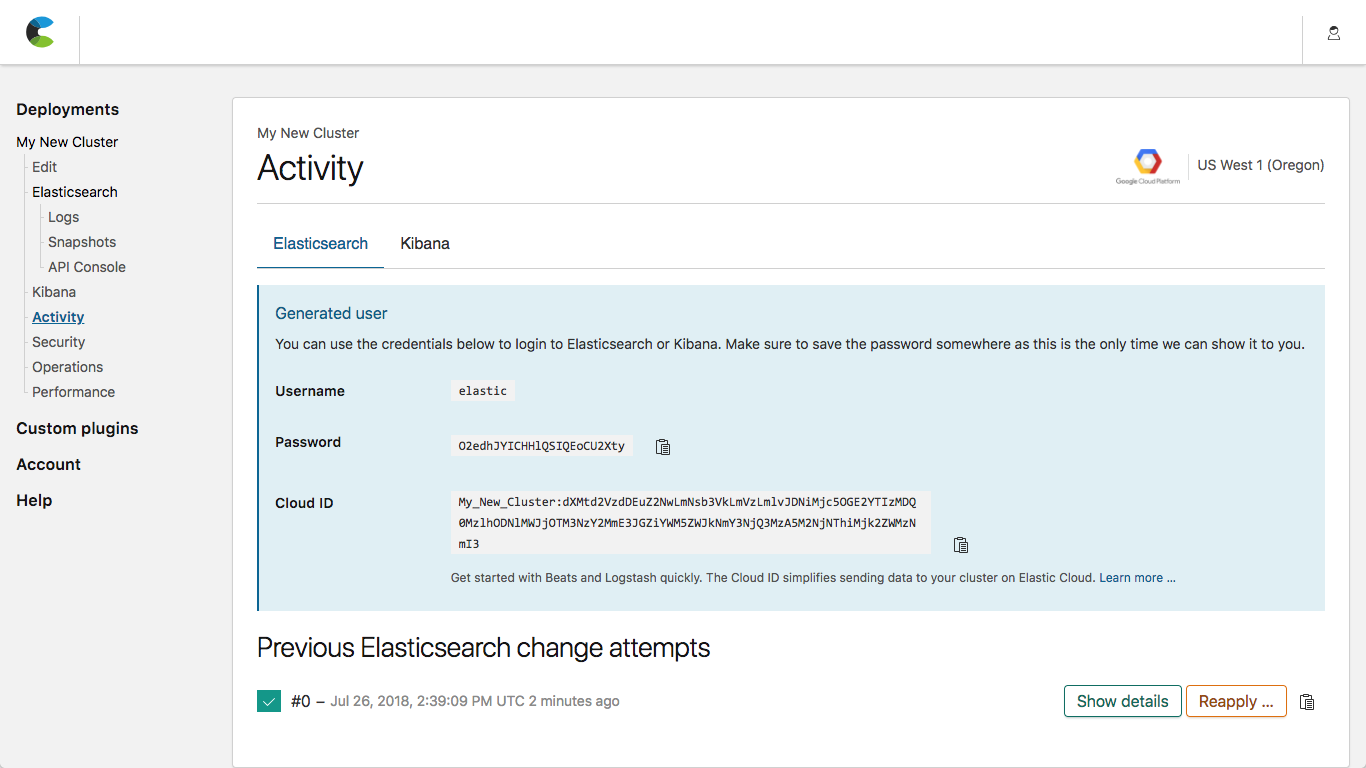
Task: Click the 'My New Cluster' breadcrumb above Activity
Action: point(308,133)
